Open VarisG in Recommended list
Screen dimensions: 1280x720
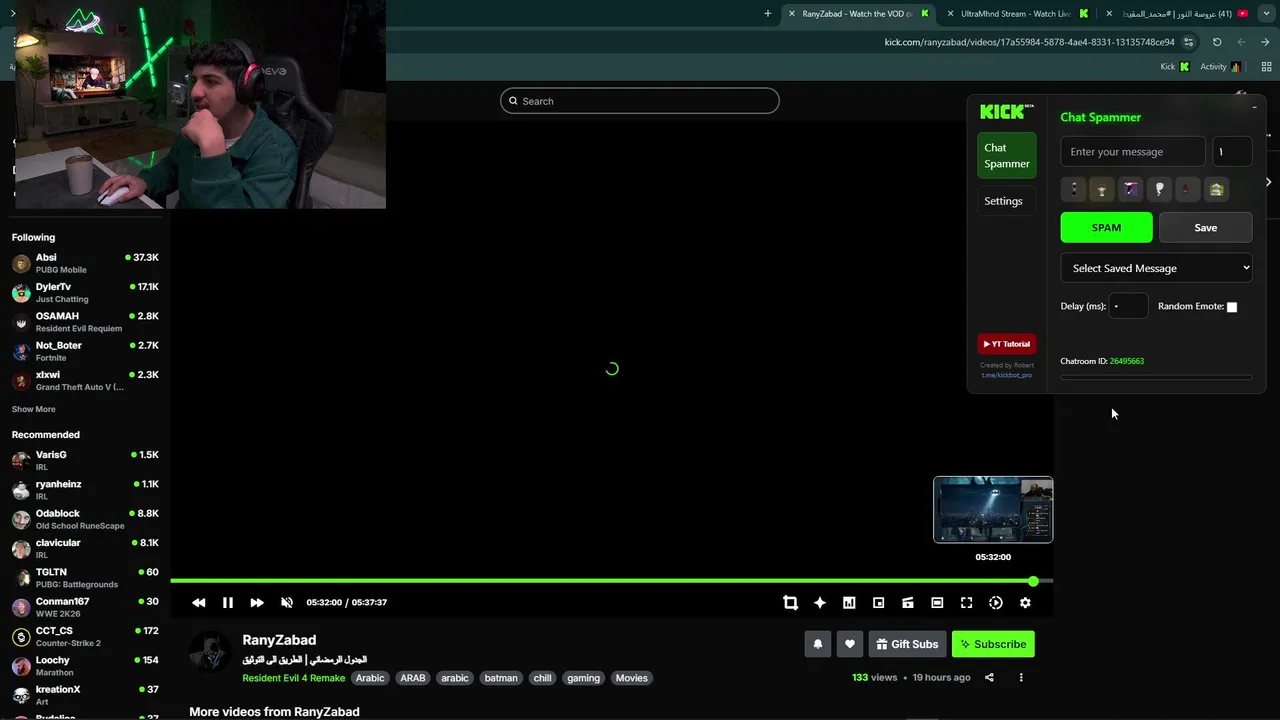click(85, 460)
